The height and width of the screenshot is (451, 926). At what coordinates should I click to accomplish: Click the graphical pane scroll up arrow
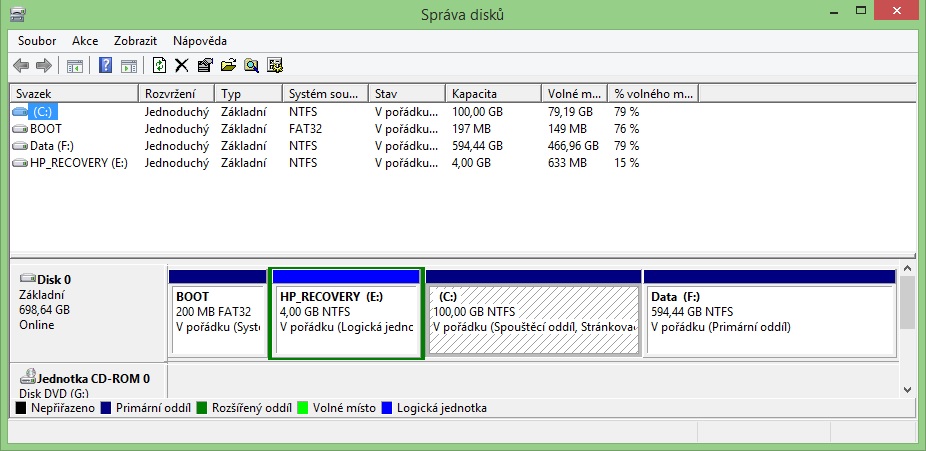[x=908, y=270]
